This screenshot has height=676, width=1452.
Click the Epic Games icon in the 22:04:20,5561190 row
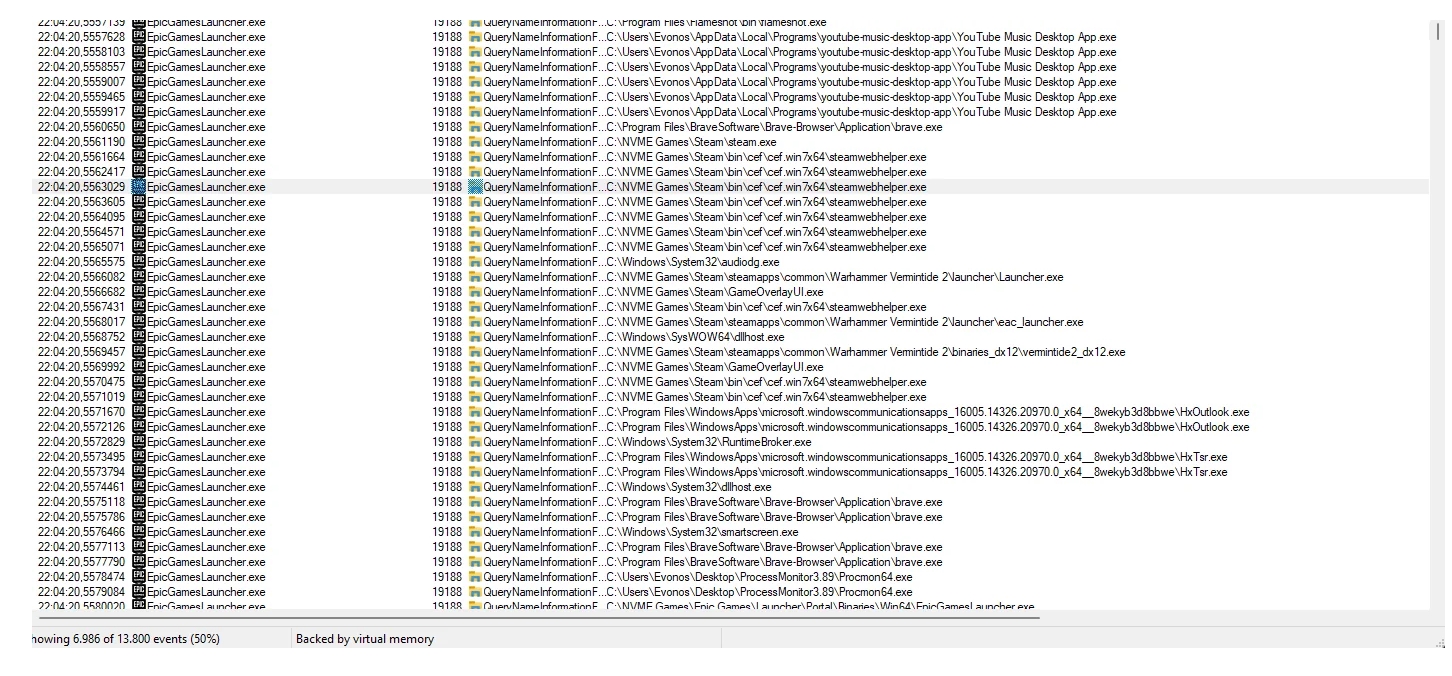pos(139,142)
